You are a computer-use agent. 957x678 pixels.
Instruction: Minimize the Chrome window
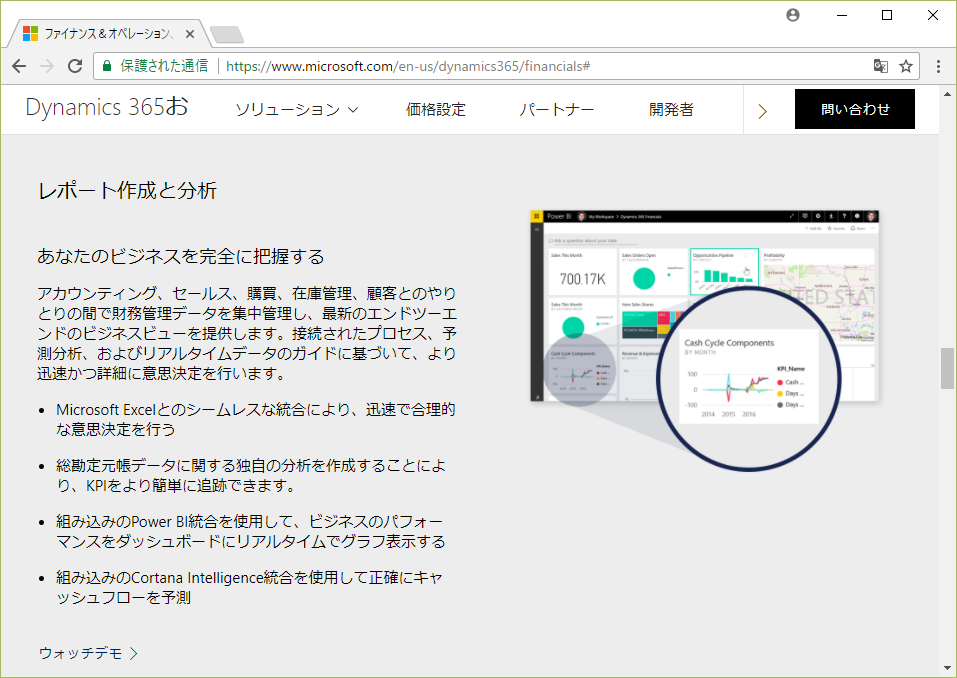pos(842,15)
